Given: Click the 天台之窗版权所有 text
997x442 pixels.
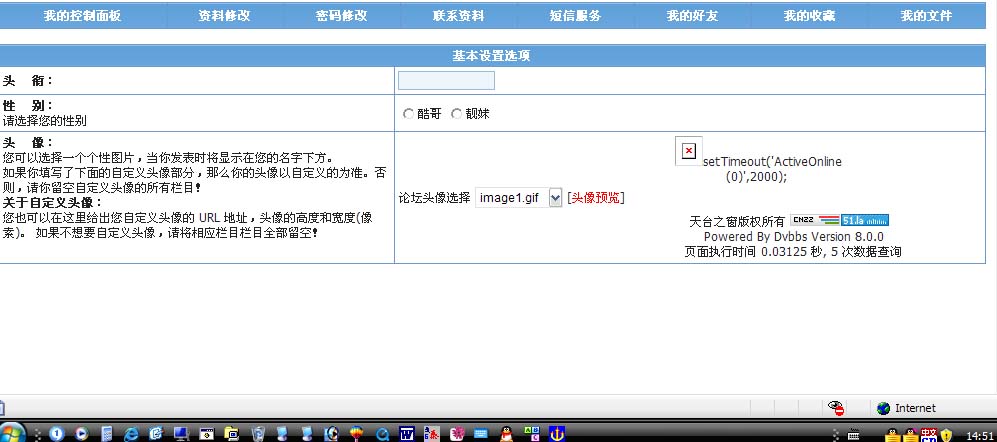Looking at the screenshot, I should 738,222.
